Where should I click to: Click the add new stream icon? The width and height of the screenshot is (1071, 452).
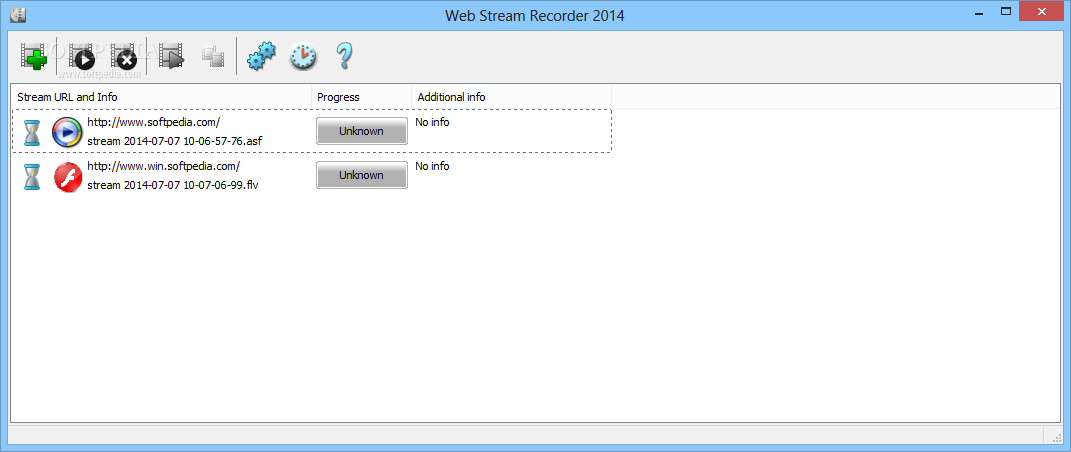point(34,56)
